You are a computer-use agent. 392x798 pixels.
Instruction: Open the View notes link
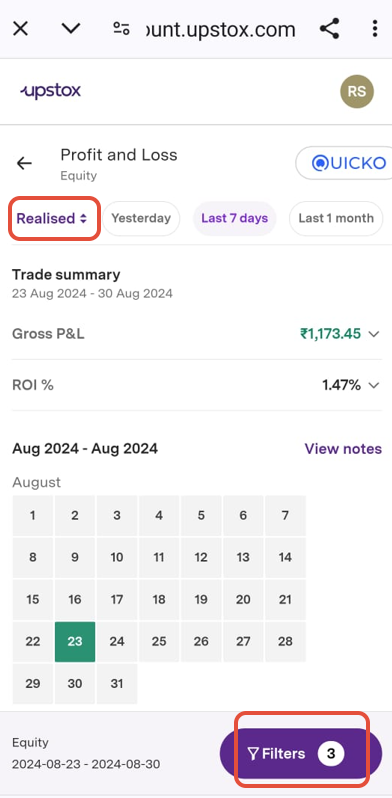(343, 448)
